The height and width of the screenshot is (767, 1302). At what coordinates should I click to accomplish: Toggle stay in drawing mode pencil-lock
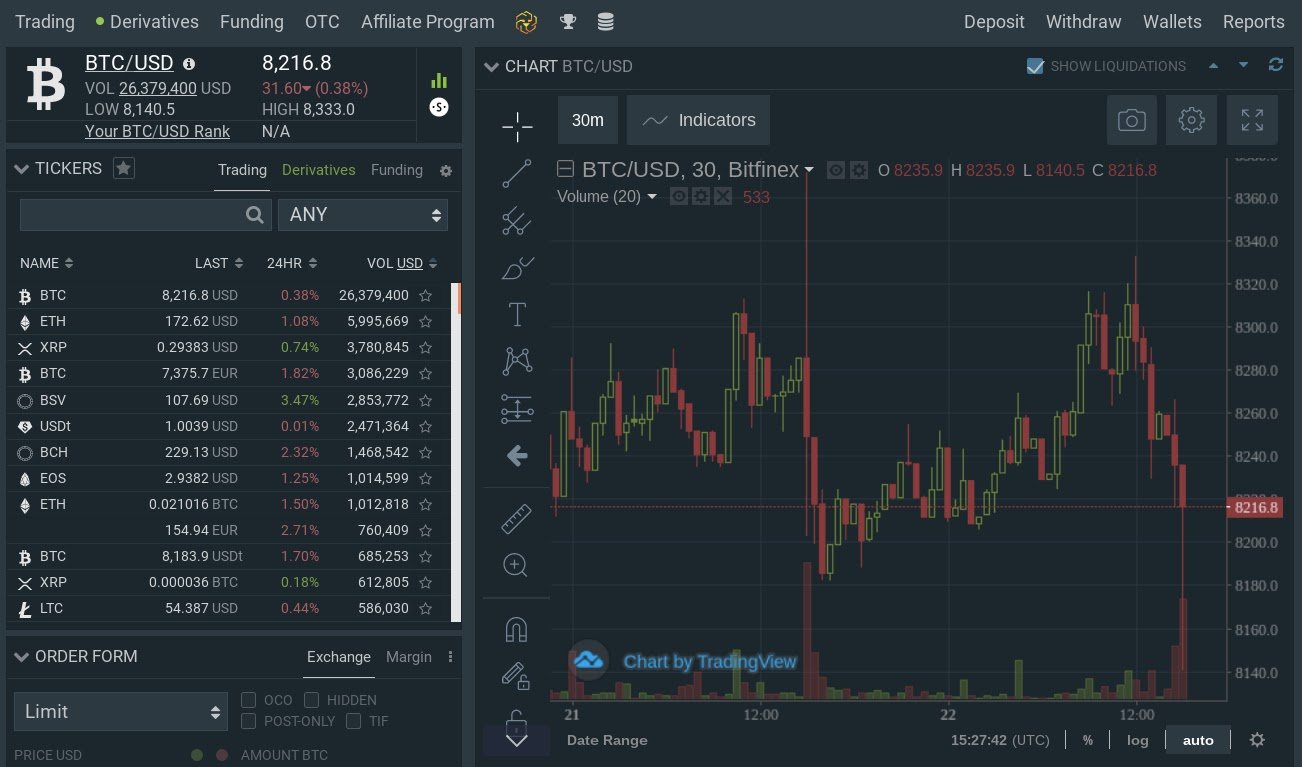click(x=516, y=676)
